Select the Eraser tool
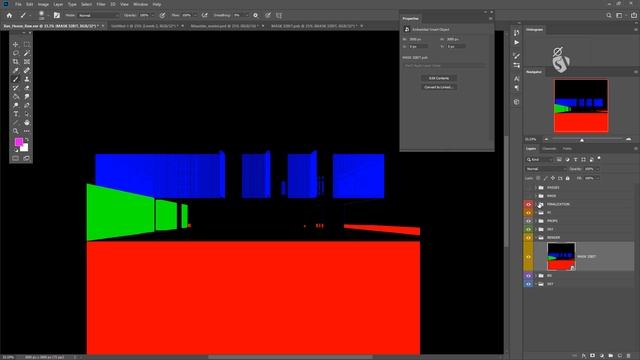640x360 pixels. click(27, 88)
